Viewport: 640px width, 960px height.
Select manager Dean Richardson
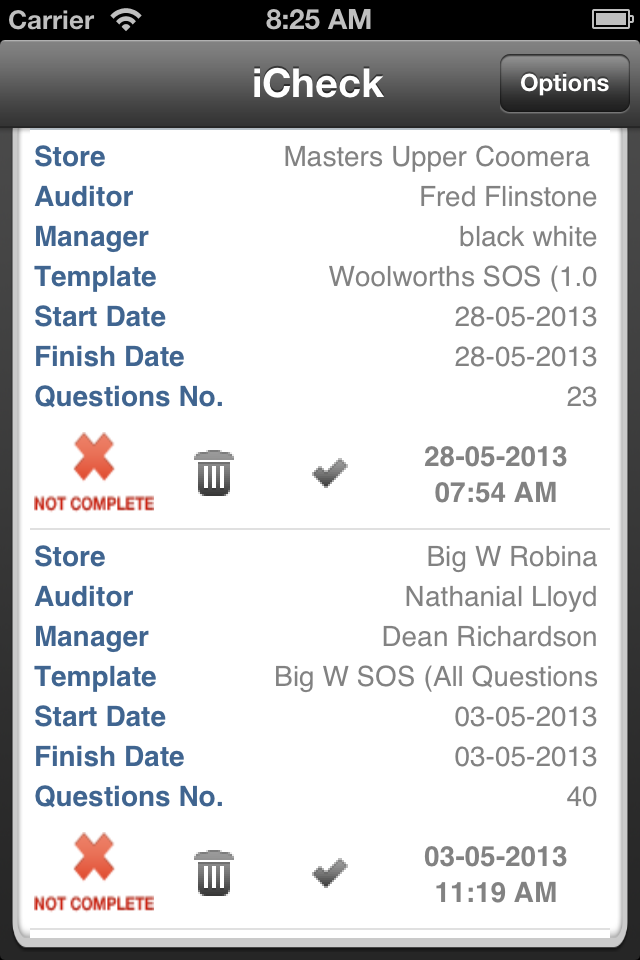[489, 637]
